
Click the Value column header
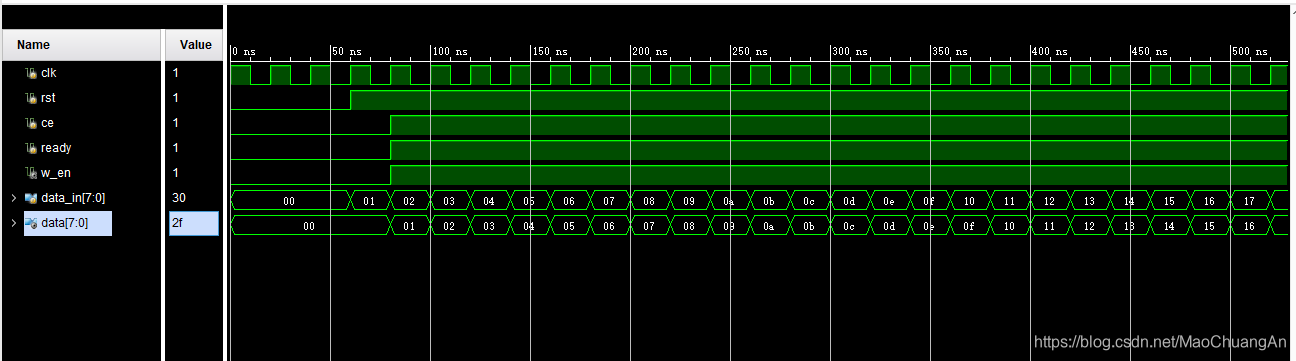(194, 45)
